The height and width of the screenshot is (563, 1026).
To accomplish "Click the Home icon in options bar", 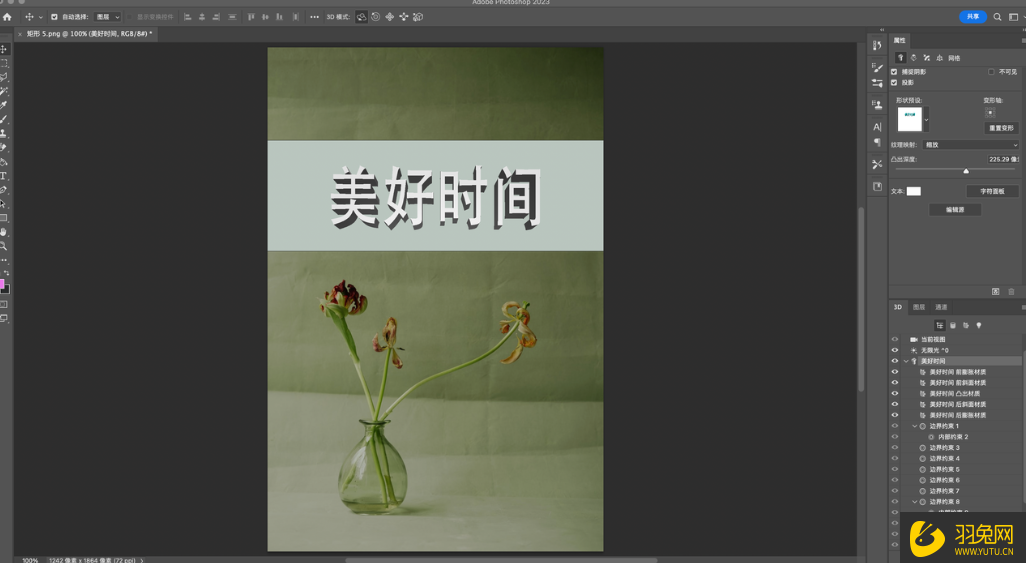I will [x=7, y=17].
